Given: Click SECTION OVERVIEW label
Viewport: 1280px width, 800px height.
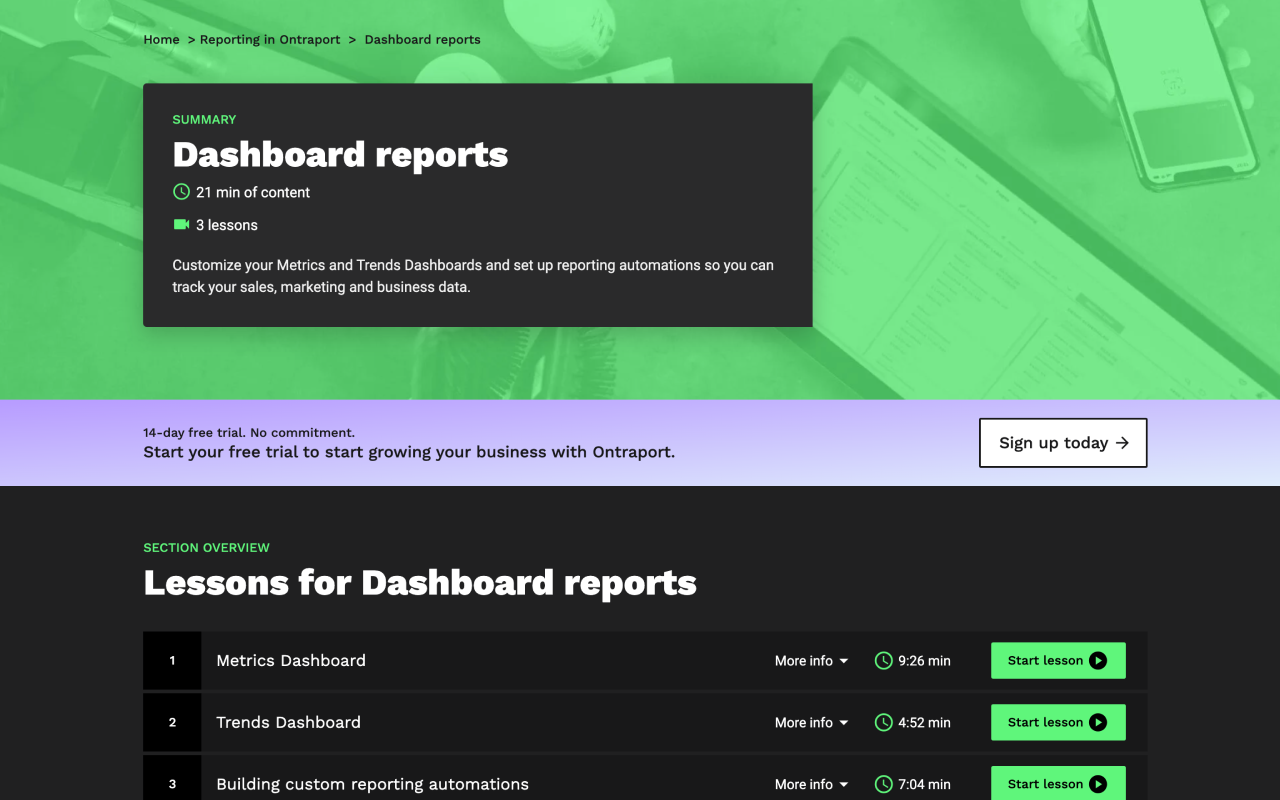Looking at the screenshot, I should (x=206, y=548).
